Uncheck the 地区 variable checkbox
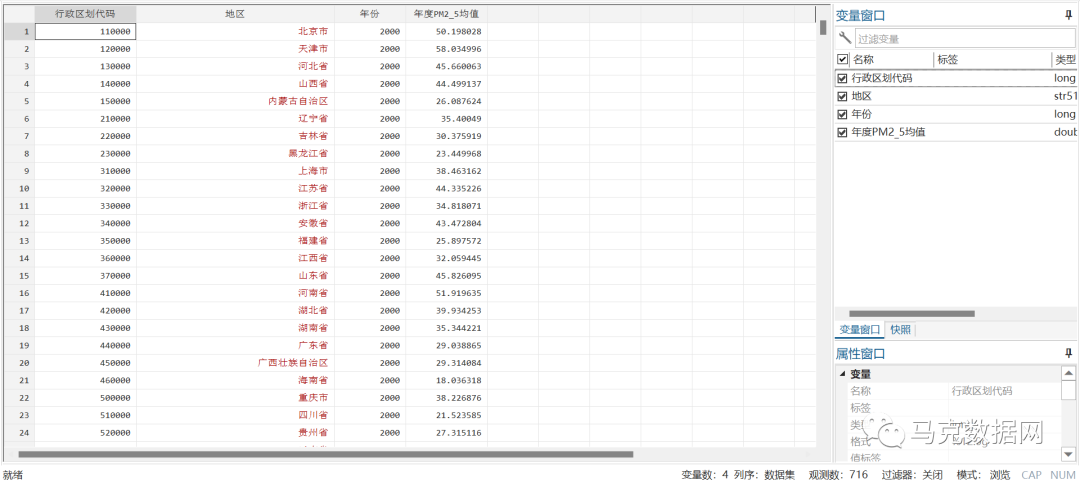Viewport: 1080px width, 480px height. pos(842,96)
